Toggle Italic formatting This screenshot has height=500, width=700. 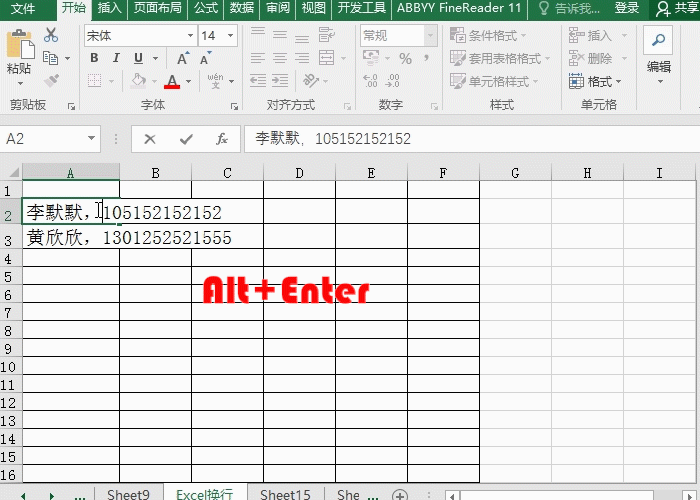117,58
